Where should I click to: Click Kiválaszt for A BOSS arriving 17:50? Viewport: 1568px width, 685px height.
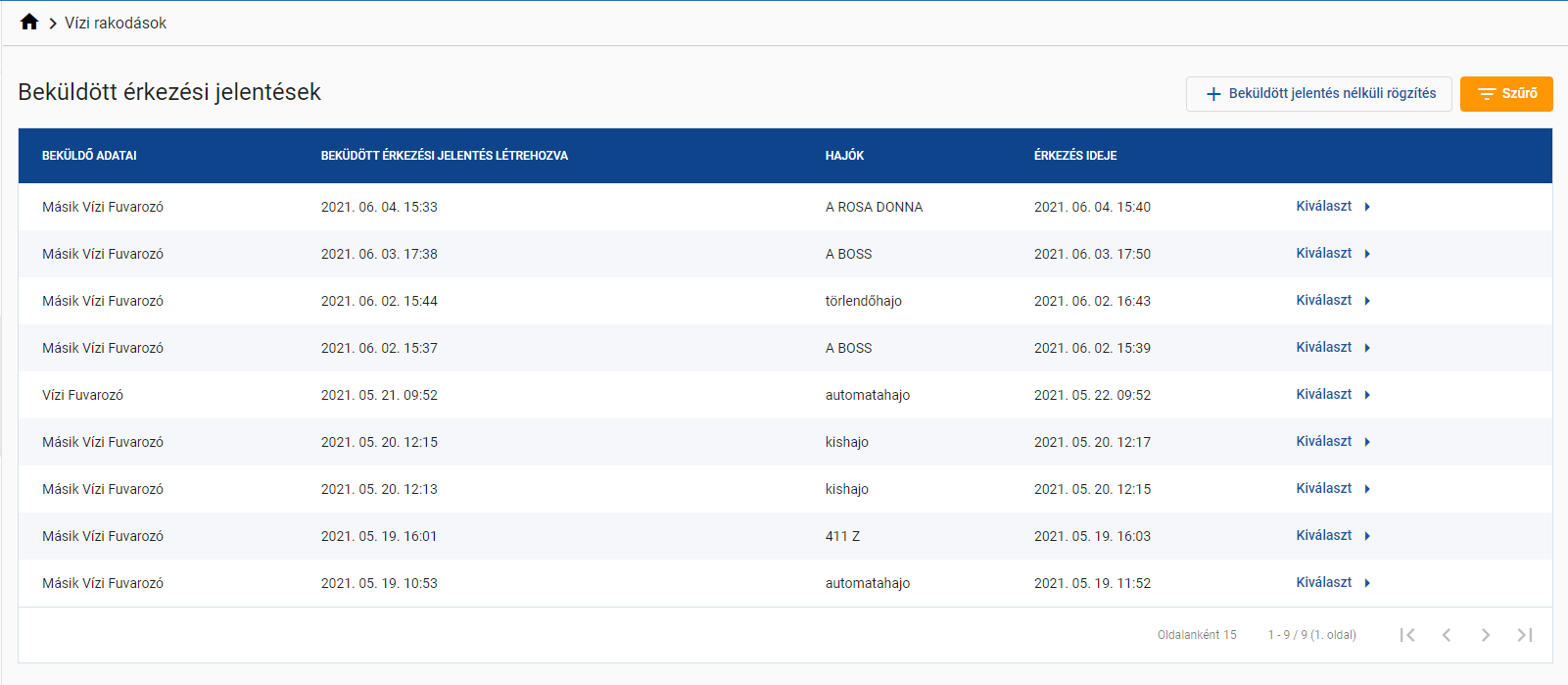point(1324,254)
